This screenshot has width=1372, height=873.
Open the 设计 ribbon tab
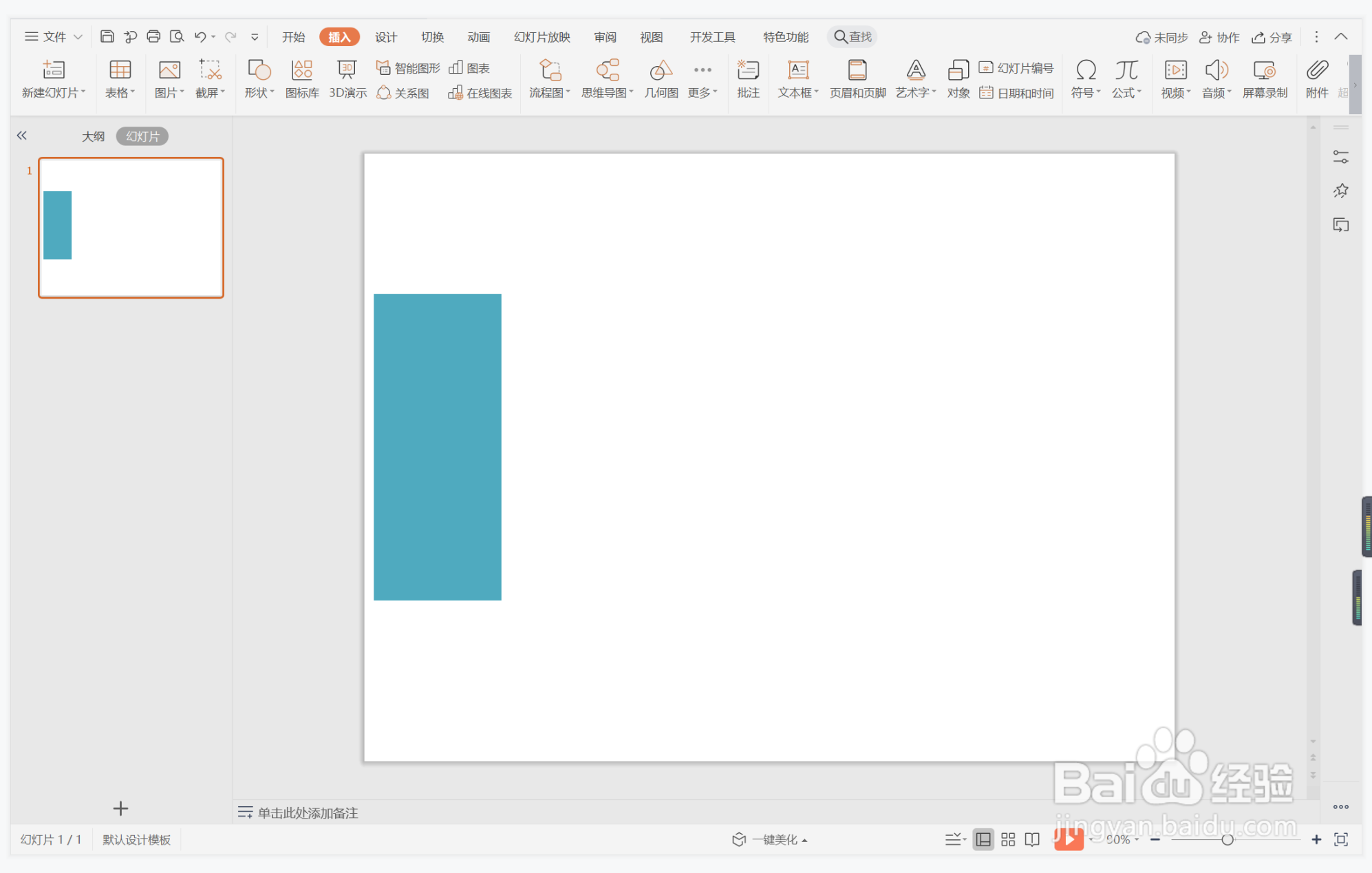click(x=385, y=37)
